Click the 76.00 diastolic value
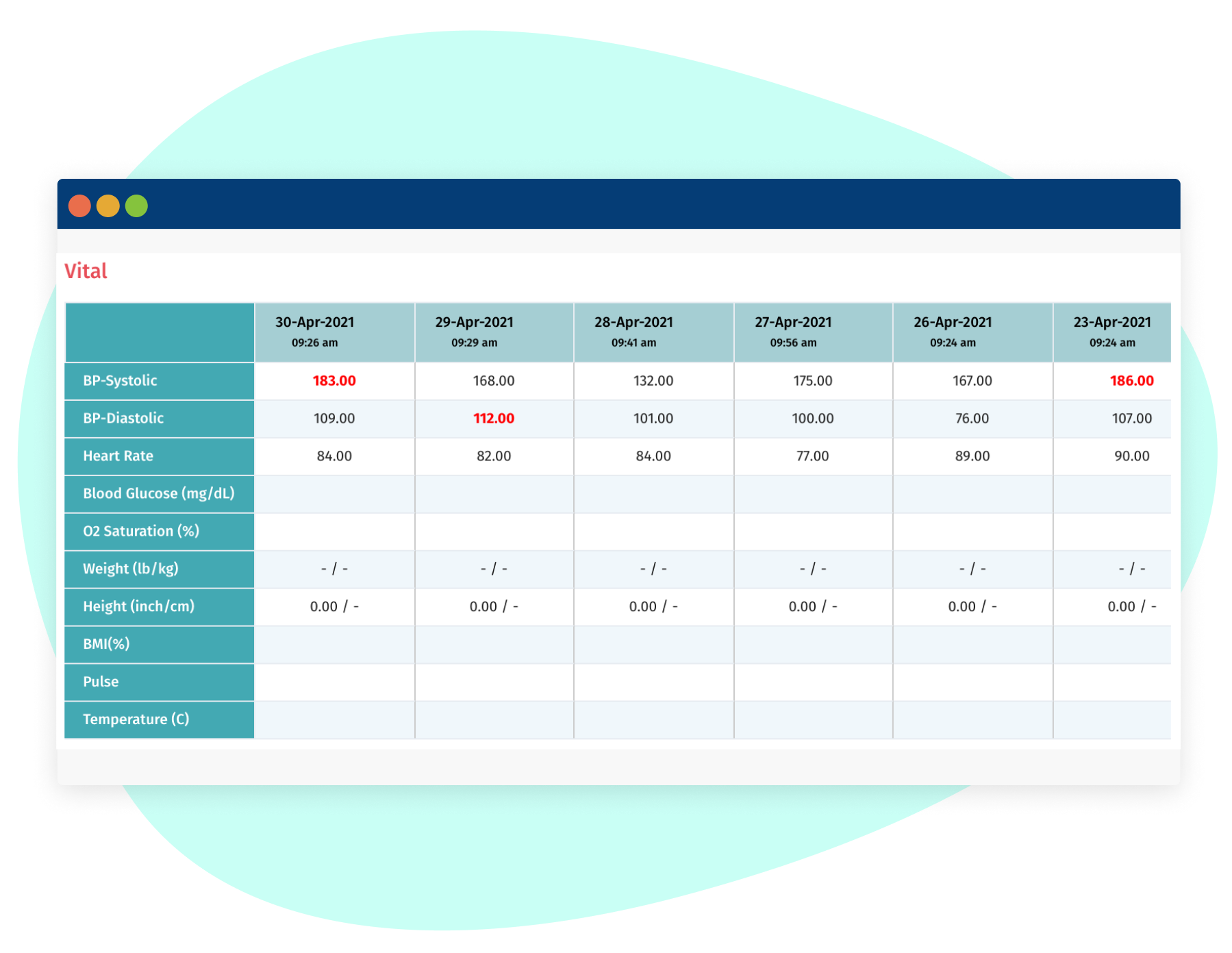Viewport: 1232px width, 953px height. point(972,419)
